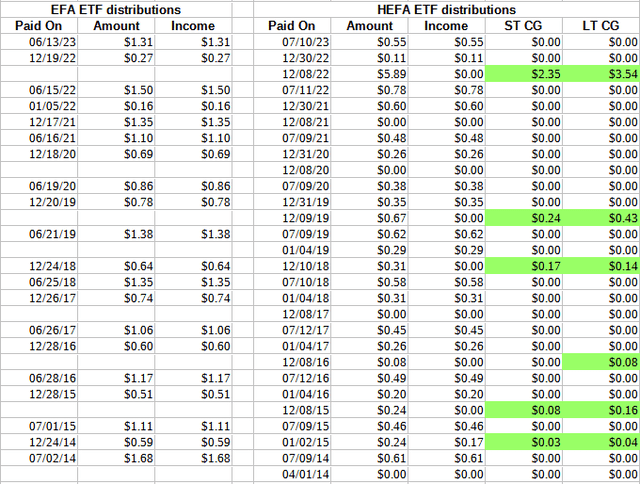Select the $0.67 amount in the 12/09/19 row

click(x=369, y=218)
